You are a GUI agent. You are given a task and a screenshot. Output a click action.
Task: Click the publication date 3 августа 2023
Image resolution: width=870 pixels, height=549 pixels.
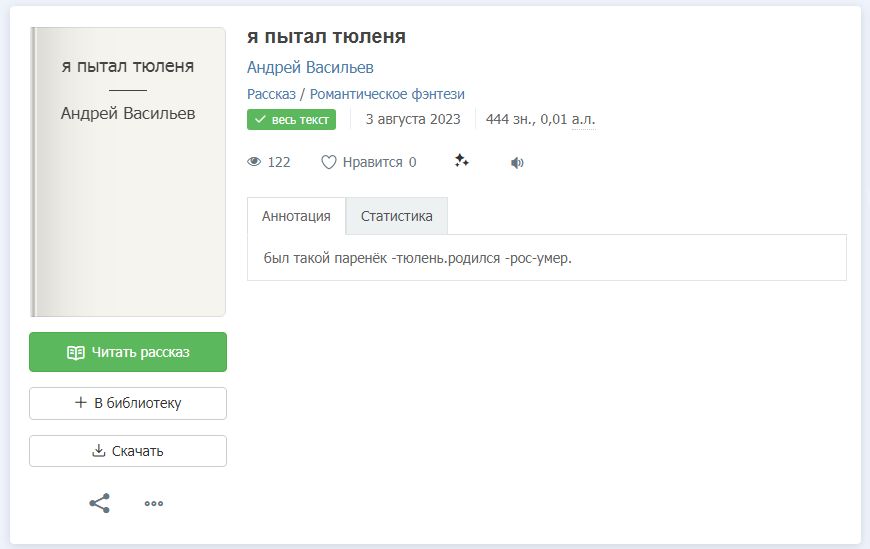(413, 120)
